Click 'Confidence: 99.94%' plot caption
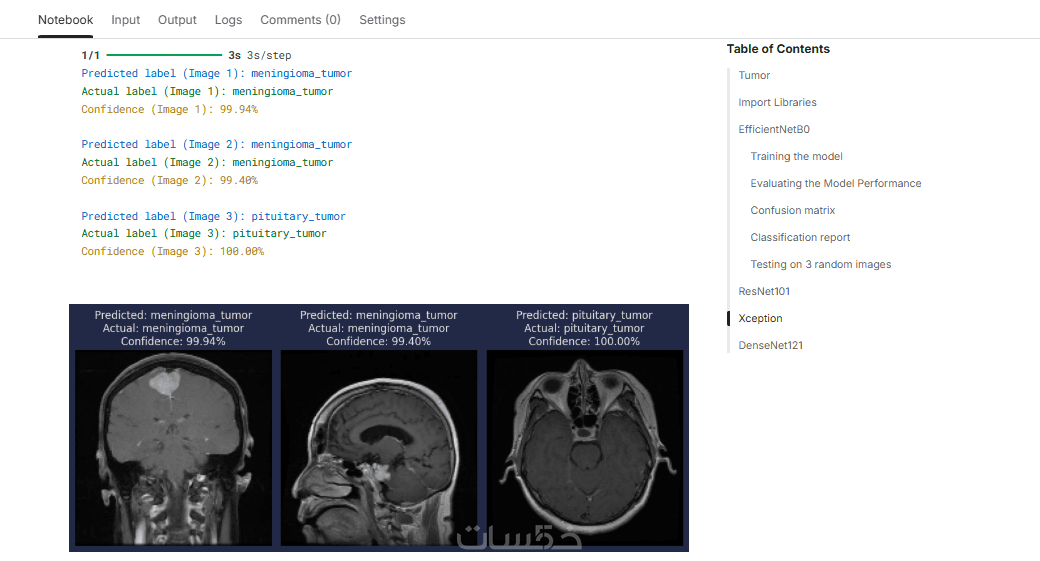The height and width of the screenshot is (561, 1040). (x=173, y=342)
